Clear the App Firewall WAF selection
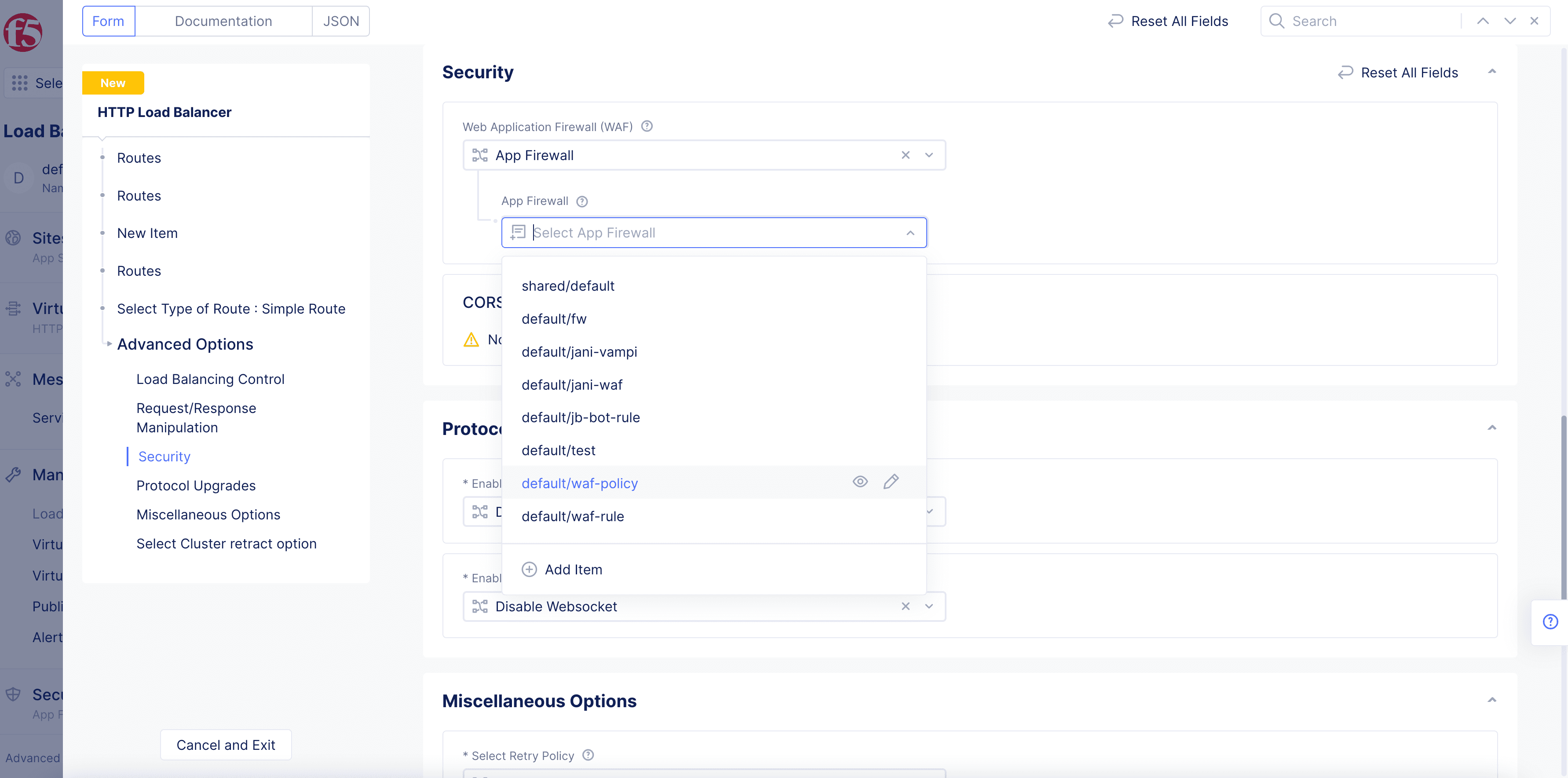The image size is (1568, 778). pos(905,155)
